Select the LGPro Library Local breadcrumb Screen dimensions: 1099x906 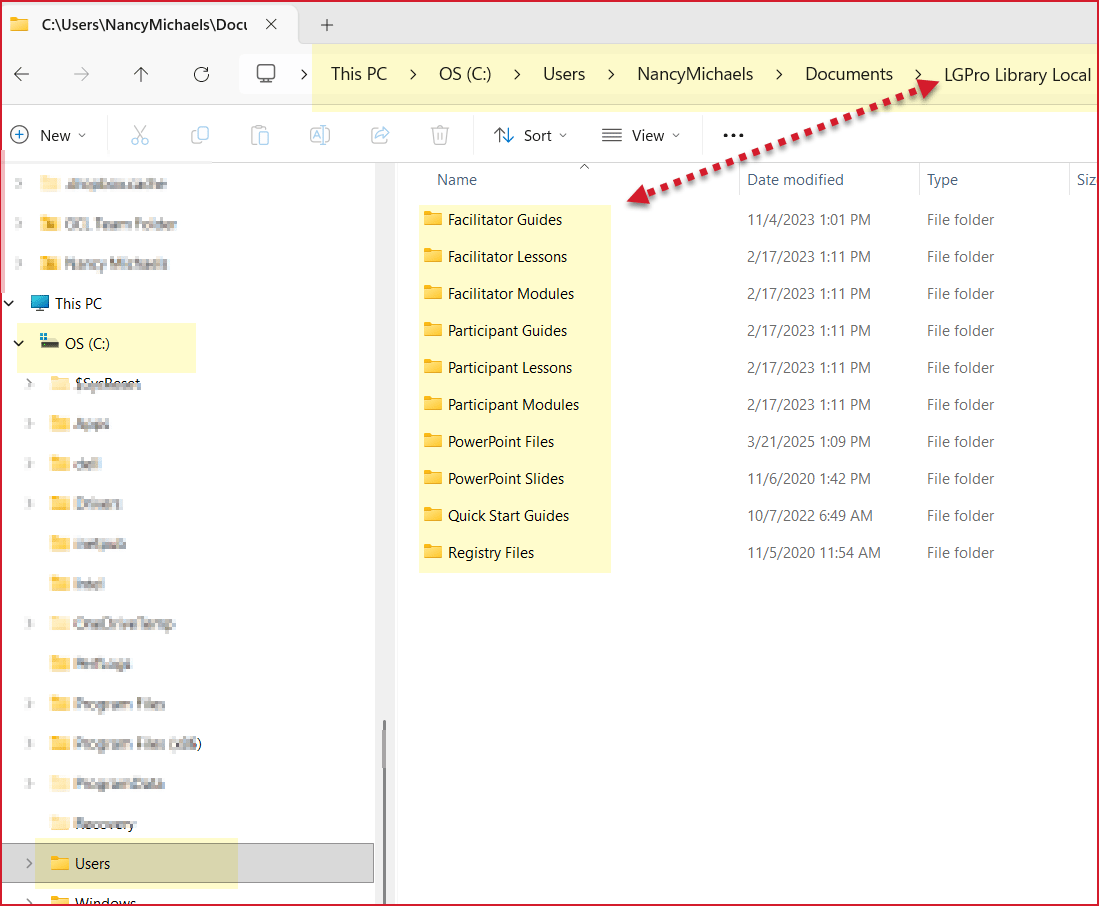pos(1018,75)
